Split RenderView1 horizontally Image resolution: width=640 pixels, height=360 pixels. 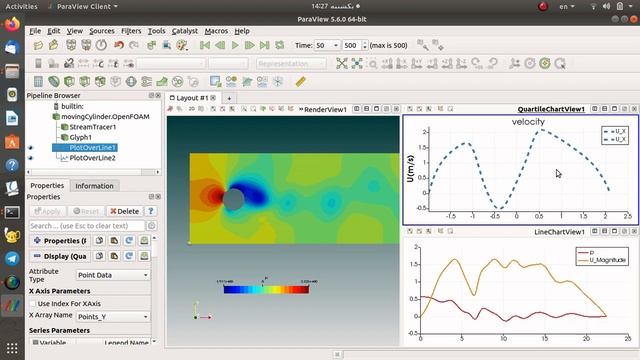357,109
